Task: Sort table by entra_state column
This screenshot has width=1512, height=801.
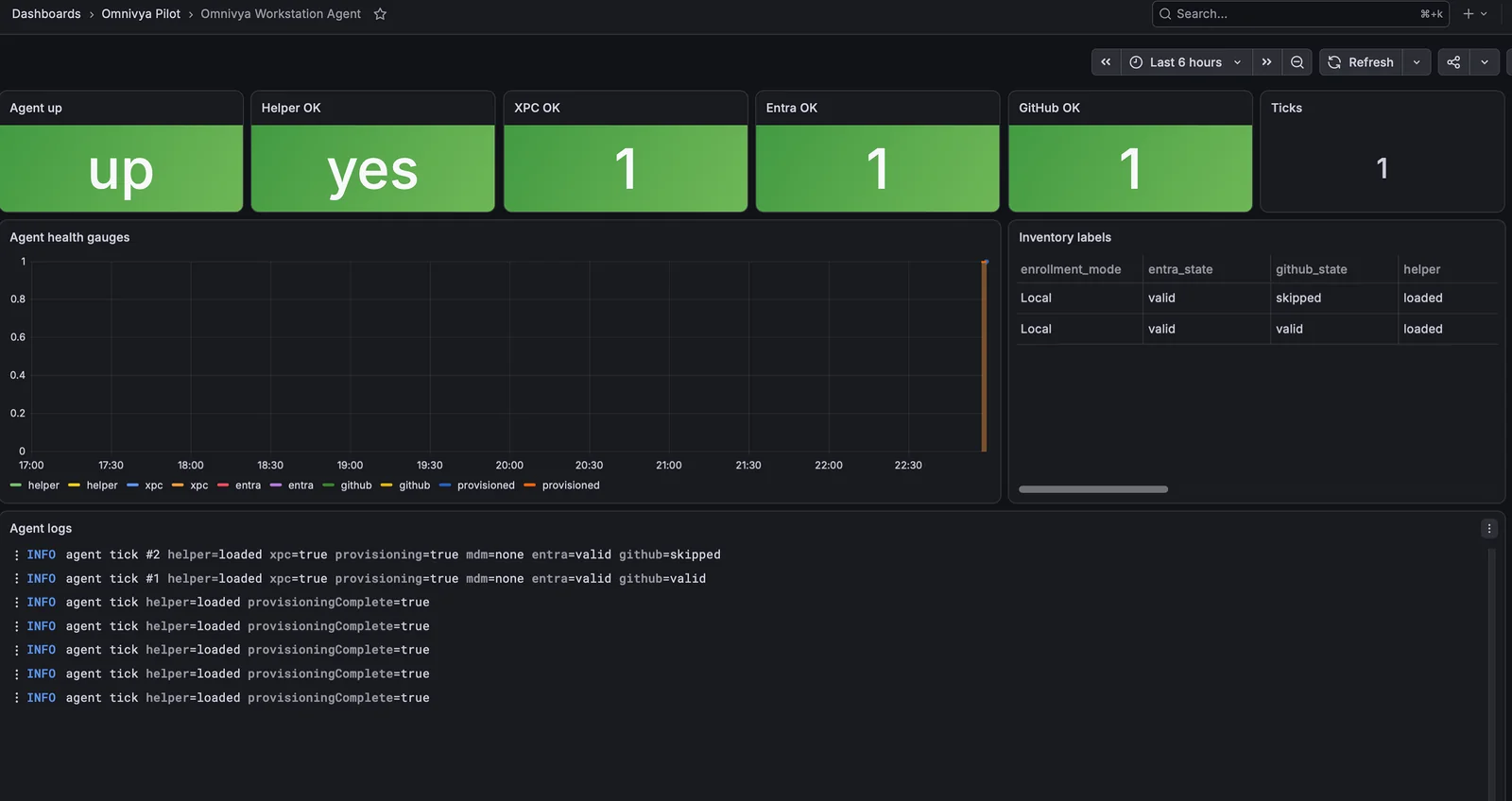Action: 1180,269
